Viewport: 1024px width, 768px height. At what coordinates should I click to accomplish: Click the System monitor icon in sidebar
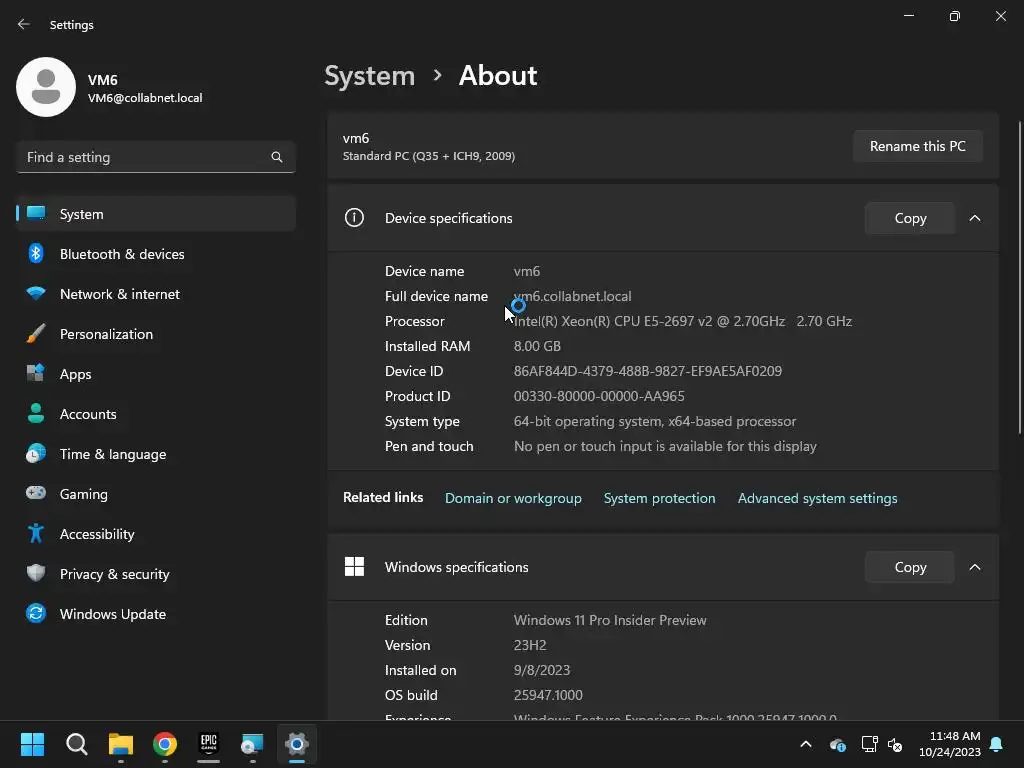pyautogui.click(x=36, y=213)
